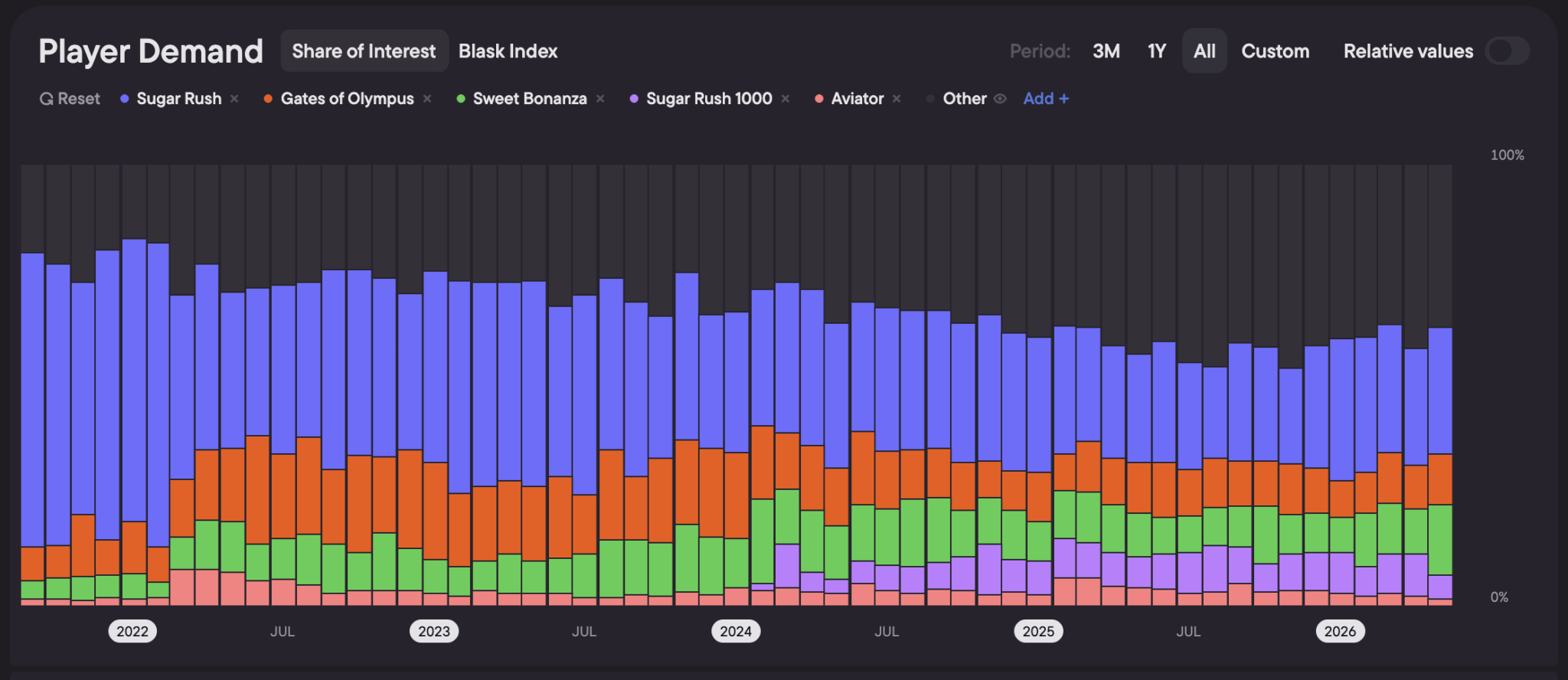Screen dimensions: 1568x680
Task: Jump to the 2022 timeline marker
Action: pos(132,631)
